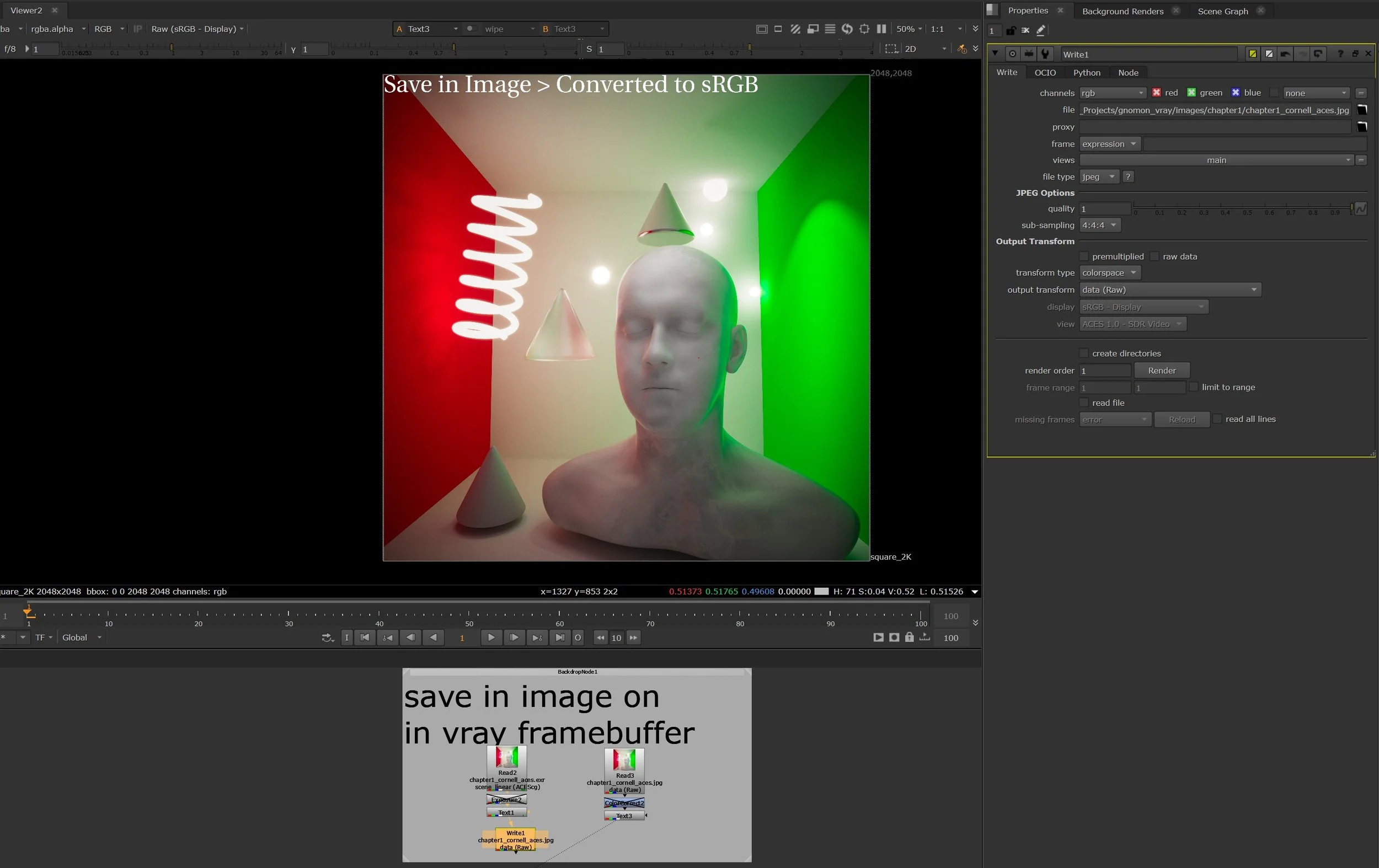Click the Reload button for missing frames
Image resolution: width=1379 pixels, height=868 pixels.
(x=1182, y=419)
